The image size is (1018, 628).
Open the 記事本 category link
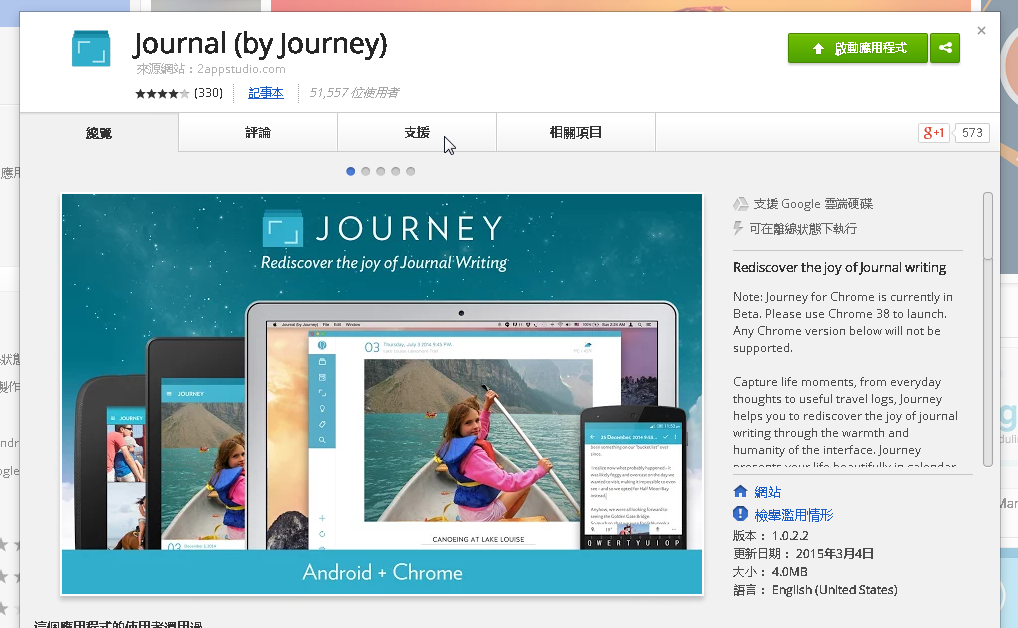(x=266, y=93)
